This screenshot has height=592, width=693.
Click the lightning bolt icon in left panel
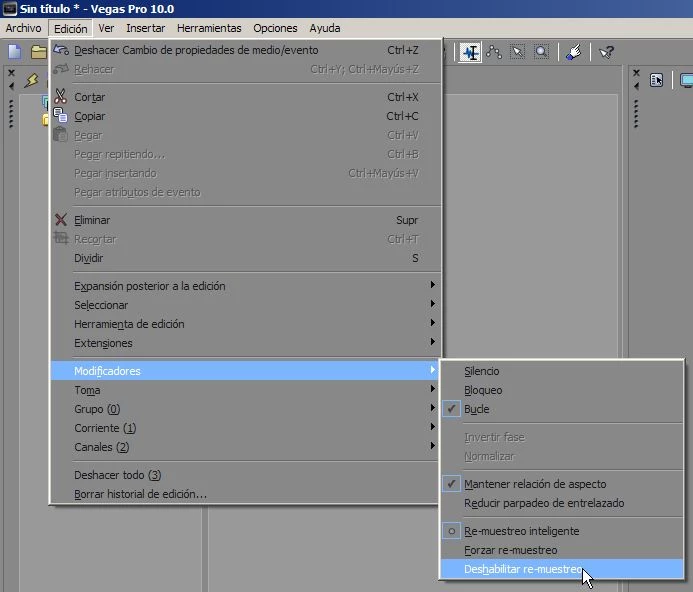(31, 80)
